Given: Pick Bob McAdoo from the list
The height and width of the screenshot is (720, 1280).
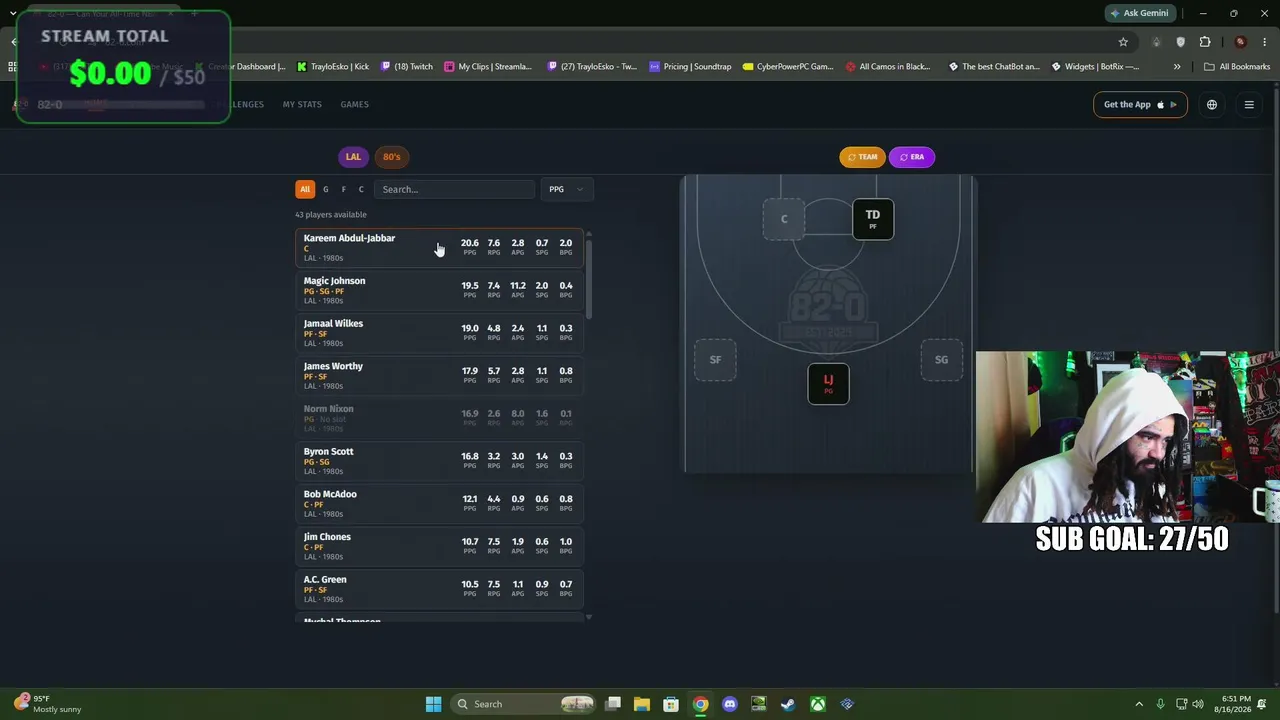Looking at the screenshot, I should click(439, 504).
